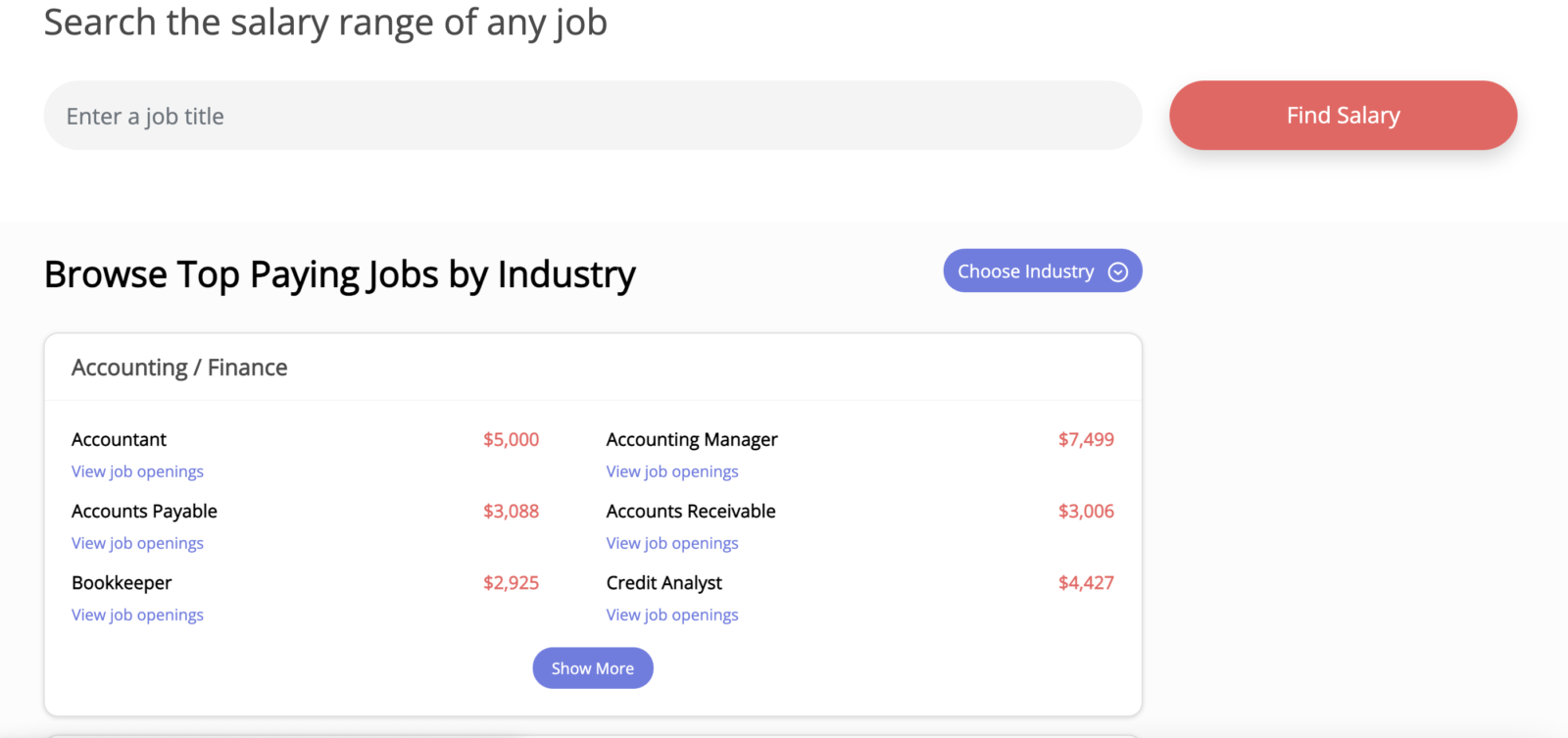Viewport: 1568px width, 738px height.
Task: View job openings for Accounts Receivable
Action: [x=672, y=543]
